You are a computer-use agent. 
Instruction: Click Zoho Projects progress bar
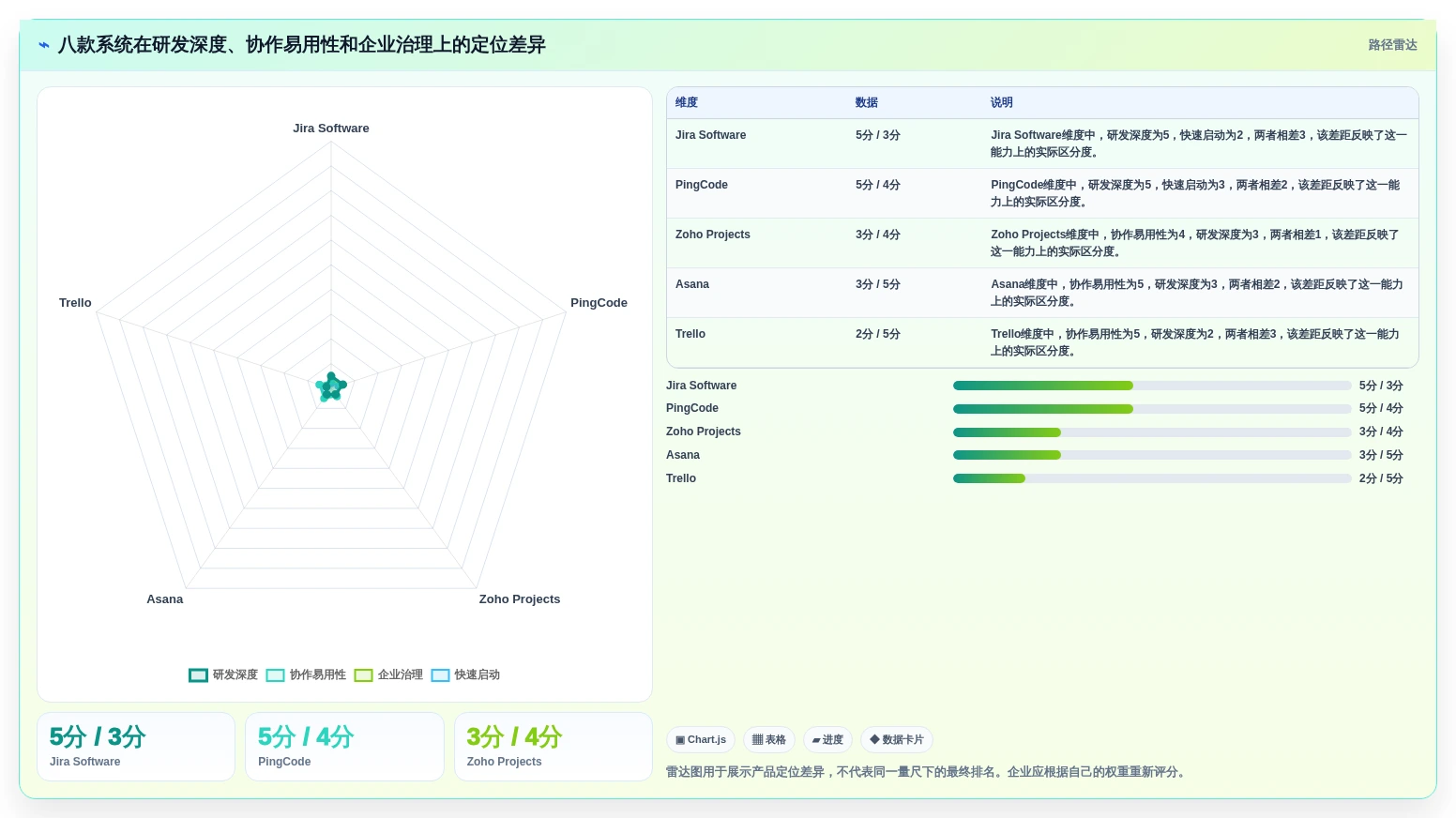pos(1152,432)
